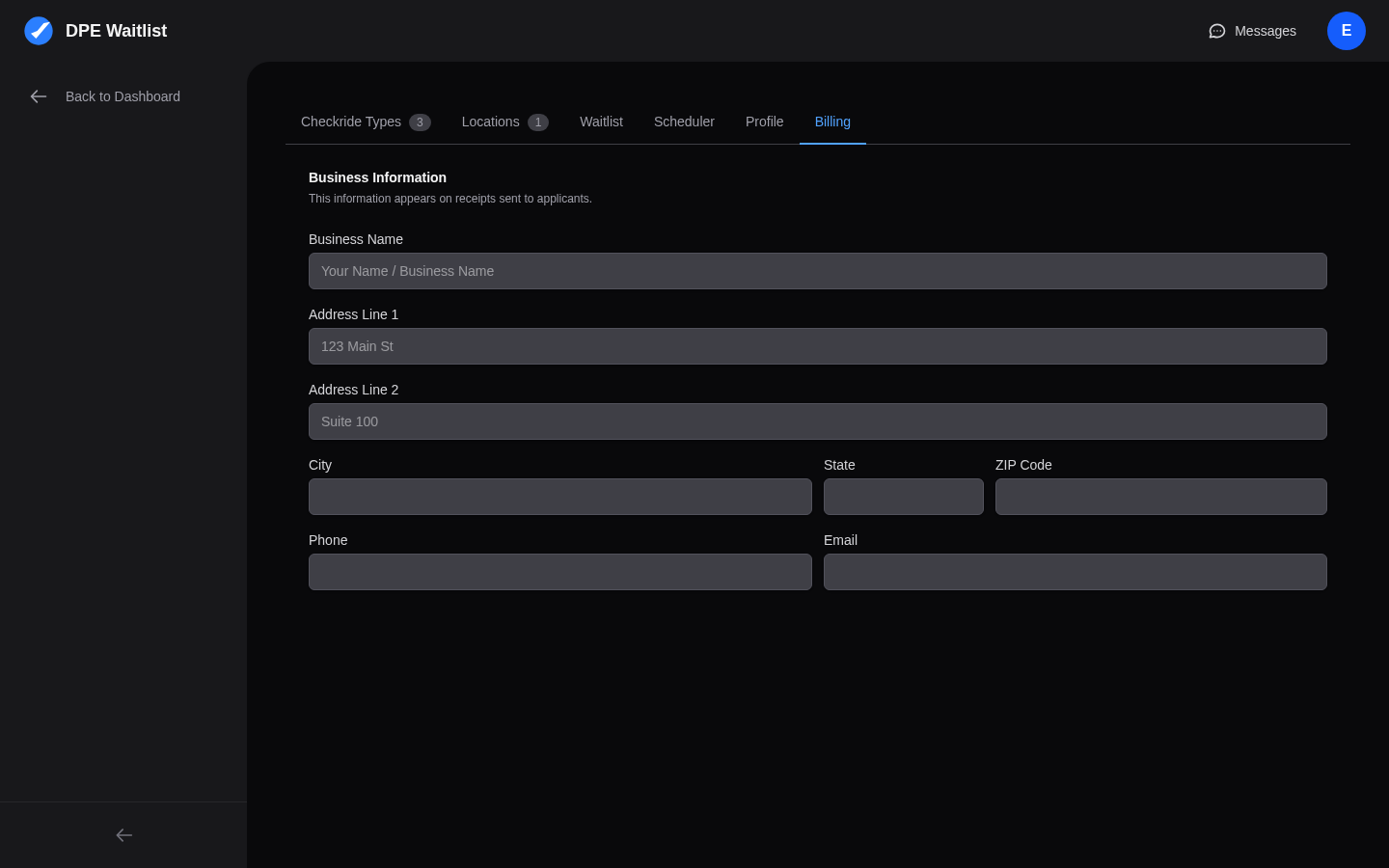Collapse the sidebar using the bottom arrow

(x=123, y=835)
